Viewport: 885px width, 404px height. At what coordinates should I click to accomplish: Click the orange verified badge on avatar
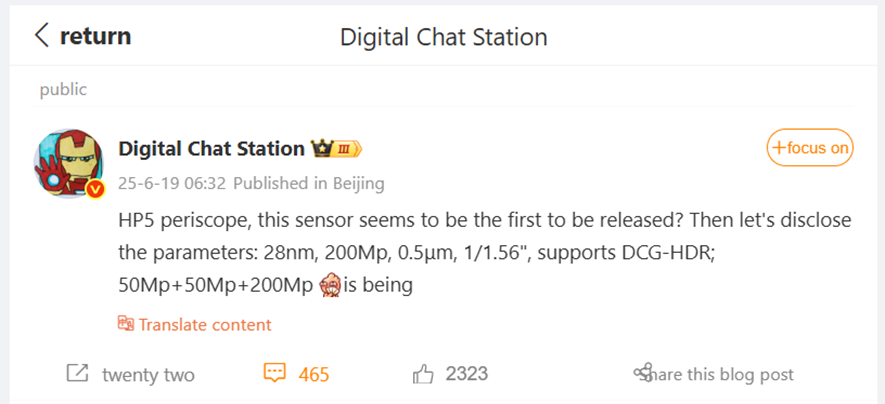[x=96, y=189]
